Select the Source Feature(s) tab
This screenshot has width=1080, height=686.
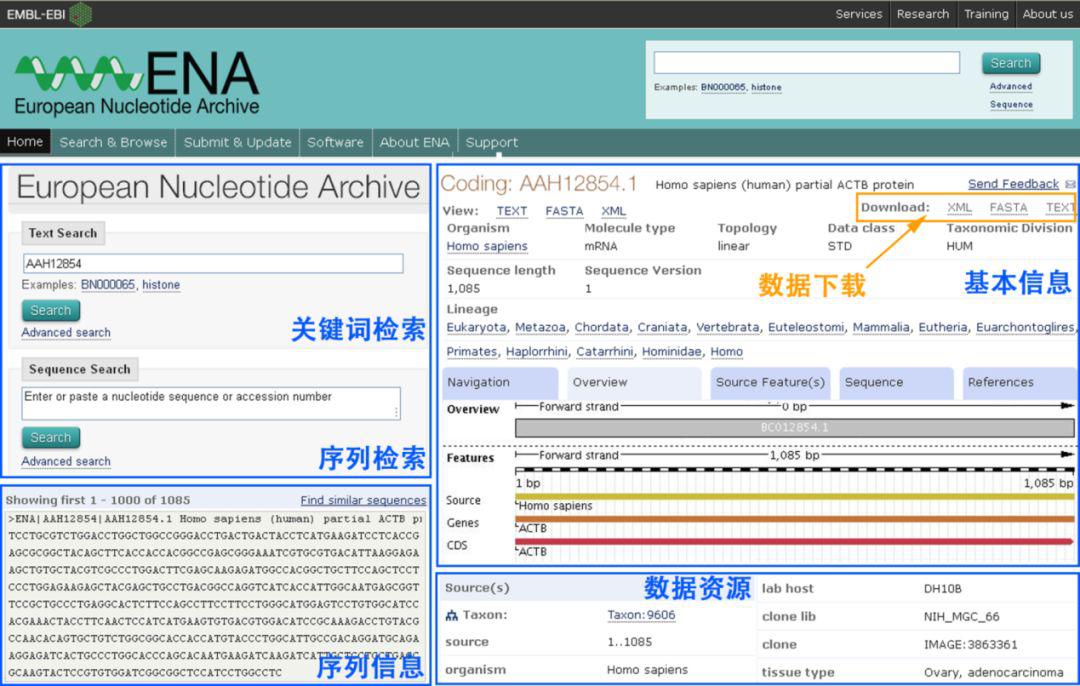click(x=770, y=383)
